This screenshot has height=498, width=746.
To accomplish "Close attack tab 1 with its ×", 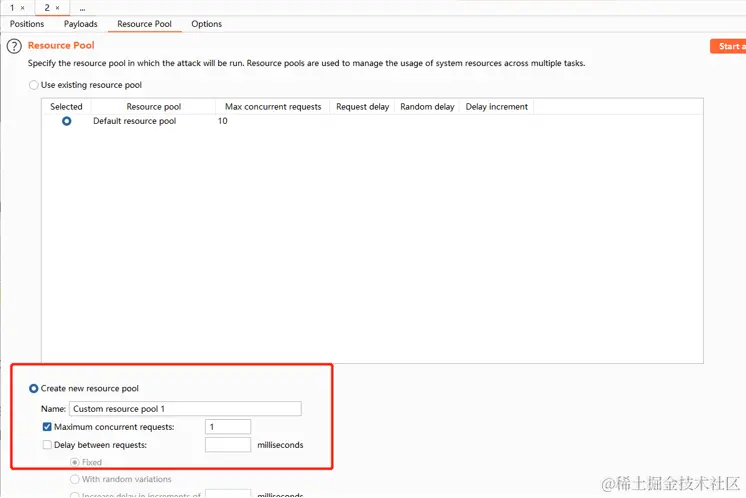I will tap(23, 8).
